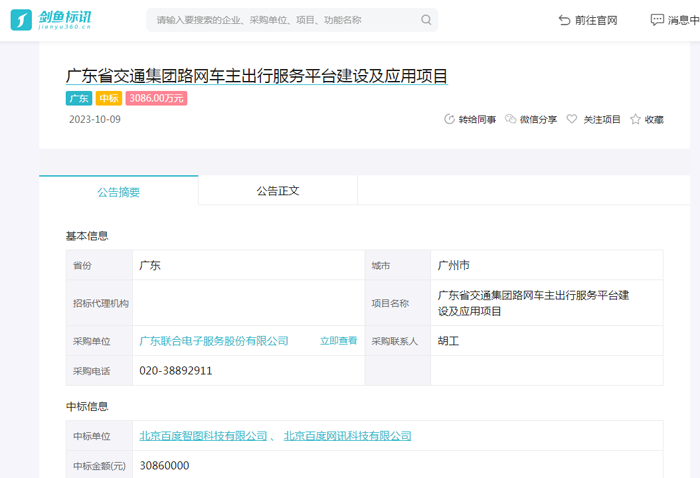Click 微信分享 label
Screen dimensions: 700x478
538,120
